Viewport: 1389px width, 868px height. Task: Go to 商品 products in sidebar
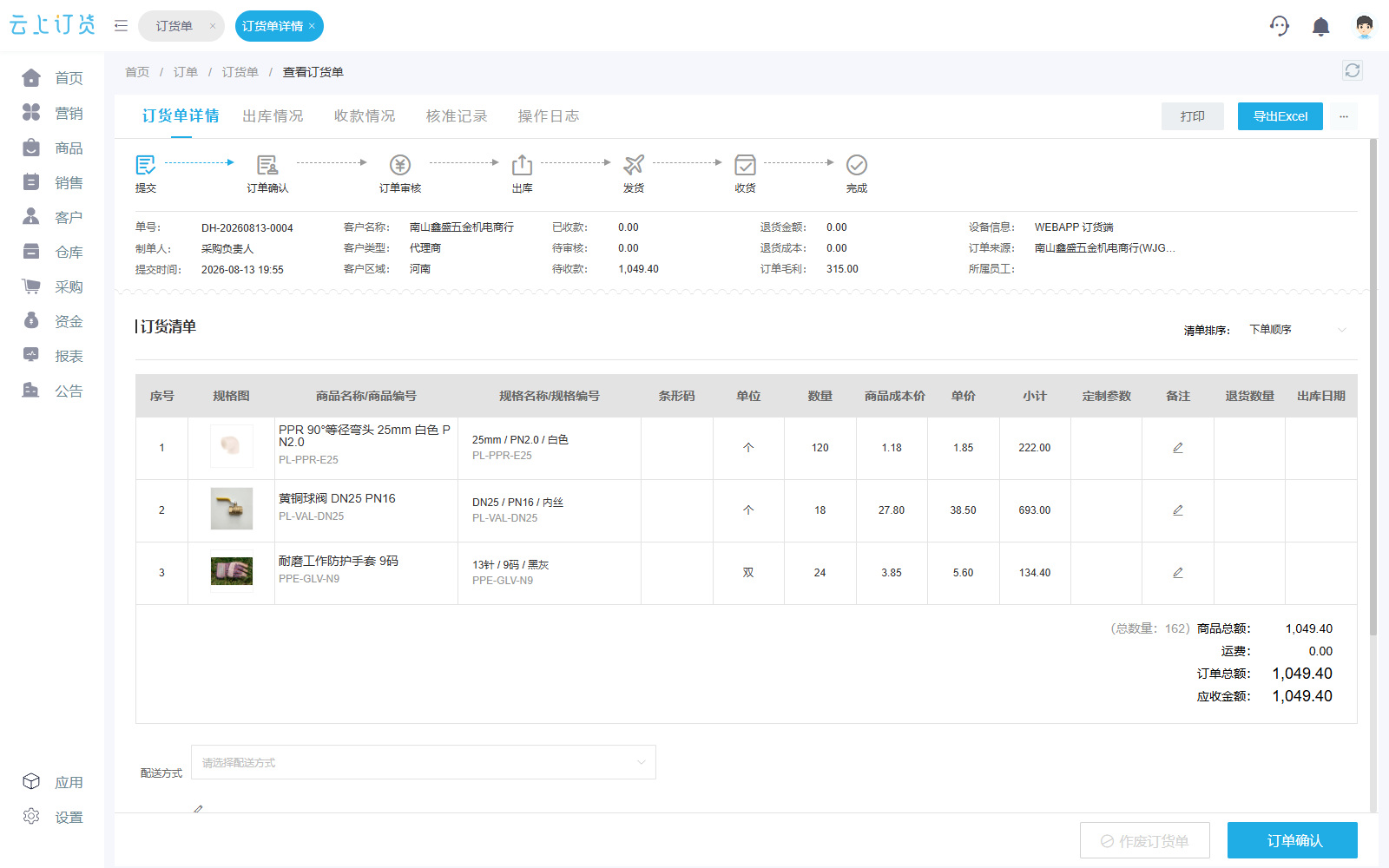pos(53,148)
